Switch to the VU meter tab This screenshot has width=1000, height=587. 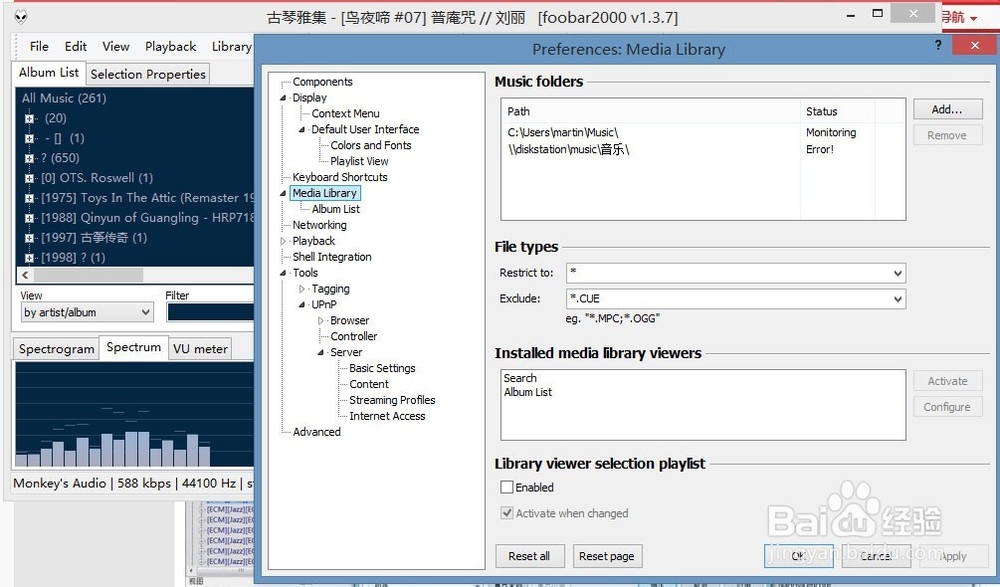(200, 349)
